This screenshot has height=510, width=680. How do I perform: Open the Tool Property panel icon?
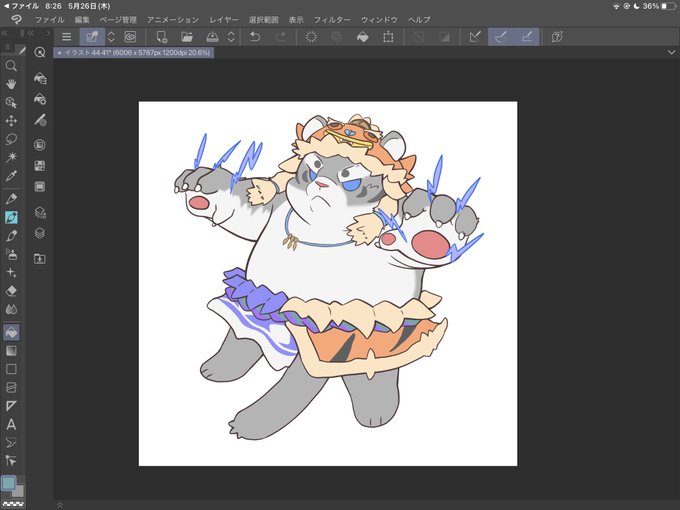[x=39, y=99]
